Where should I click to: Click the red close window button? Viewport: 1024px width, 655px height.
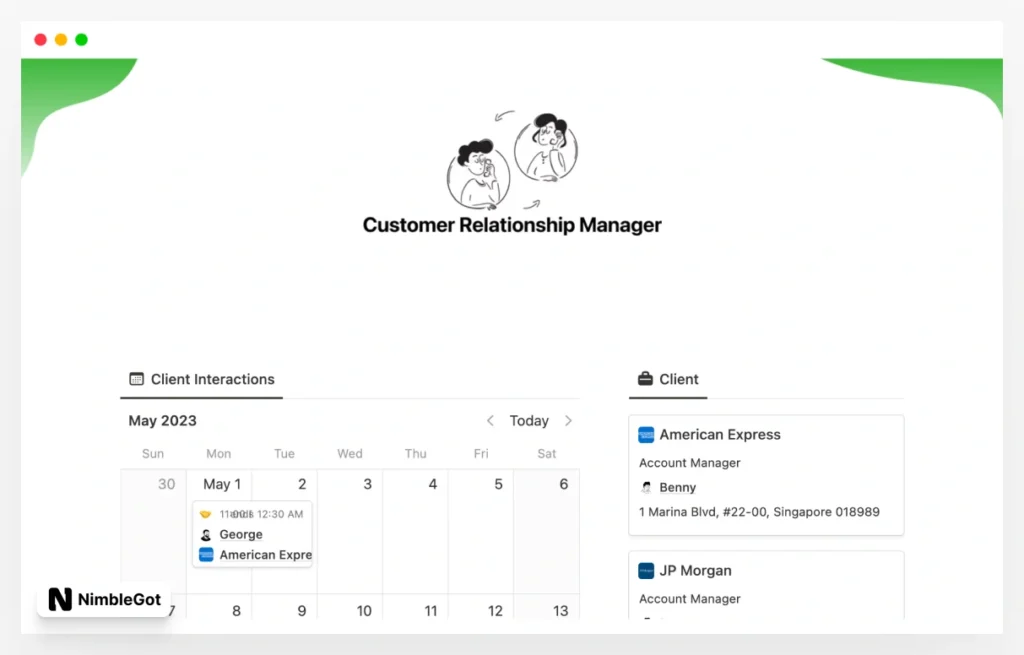pos(40,40)
